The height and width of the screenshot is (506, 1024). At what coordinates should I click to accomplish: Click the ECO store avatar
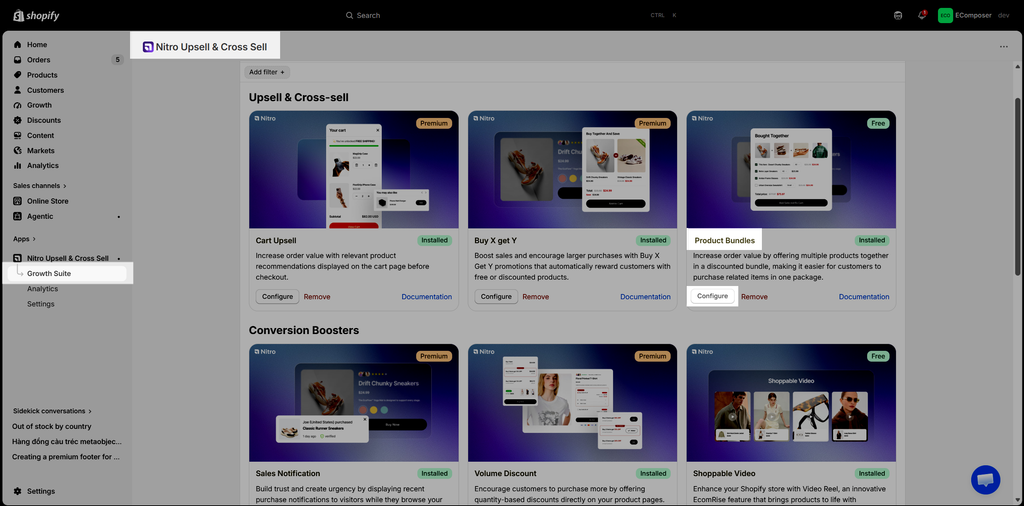[945, 15]
